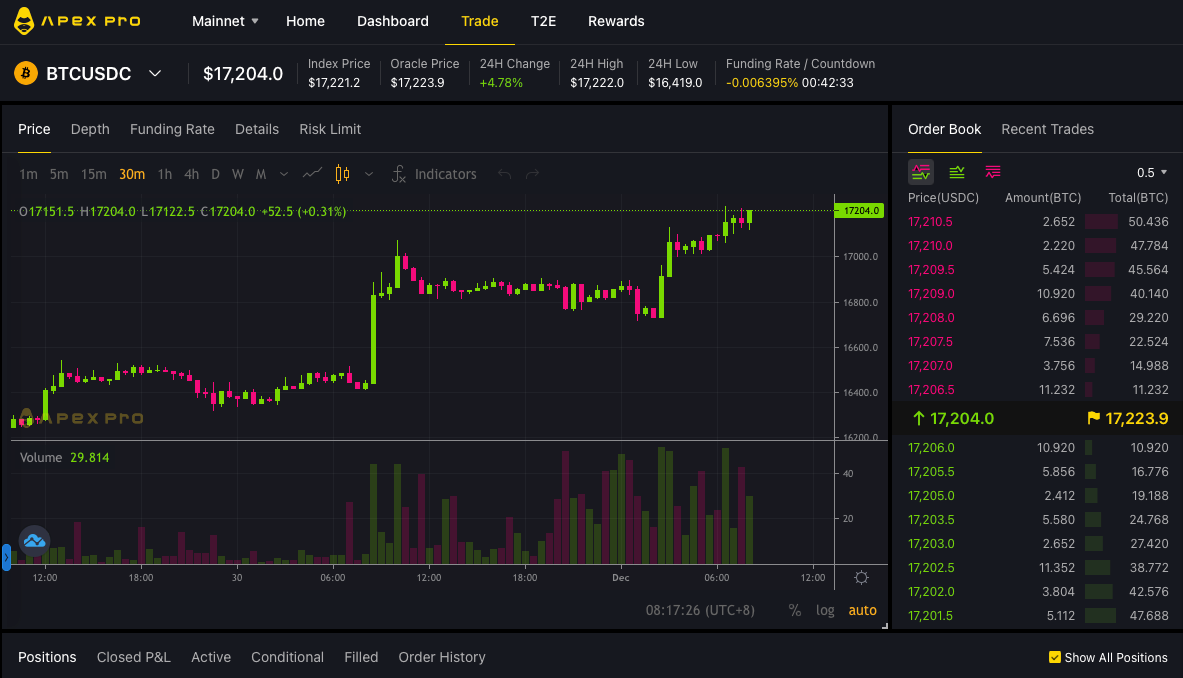
Task: Expand chart type options chevron
Action: point(369,174)
